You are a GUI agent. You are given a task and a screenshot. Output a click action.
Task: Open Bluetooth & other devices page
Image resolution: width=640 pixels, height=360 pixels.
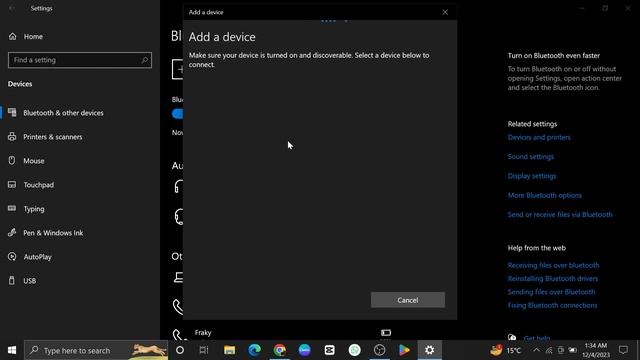coord(63,113)
